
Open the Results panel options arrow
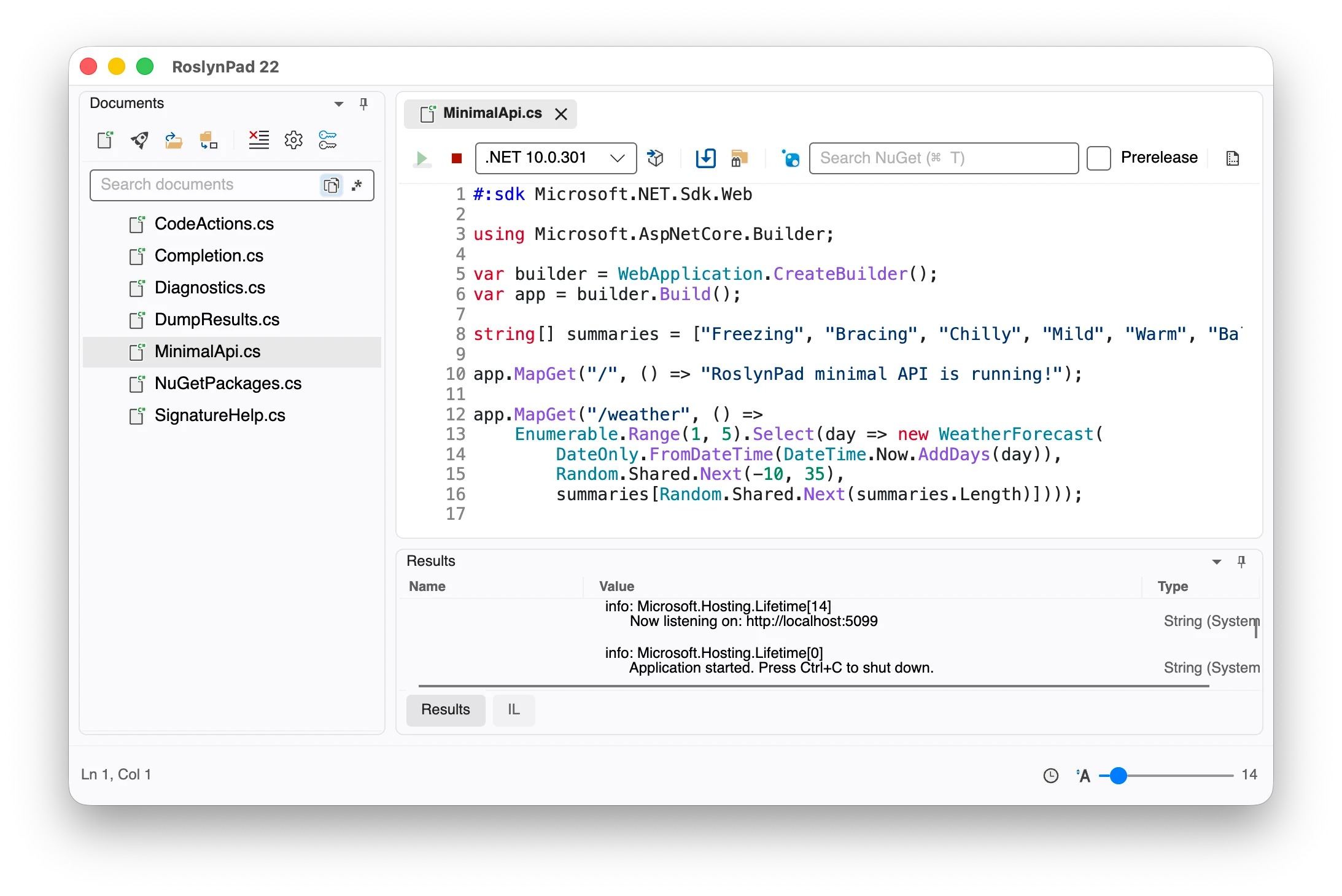tap(1217, 562)
